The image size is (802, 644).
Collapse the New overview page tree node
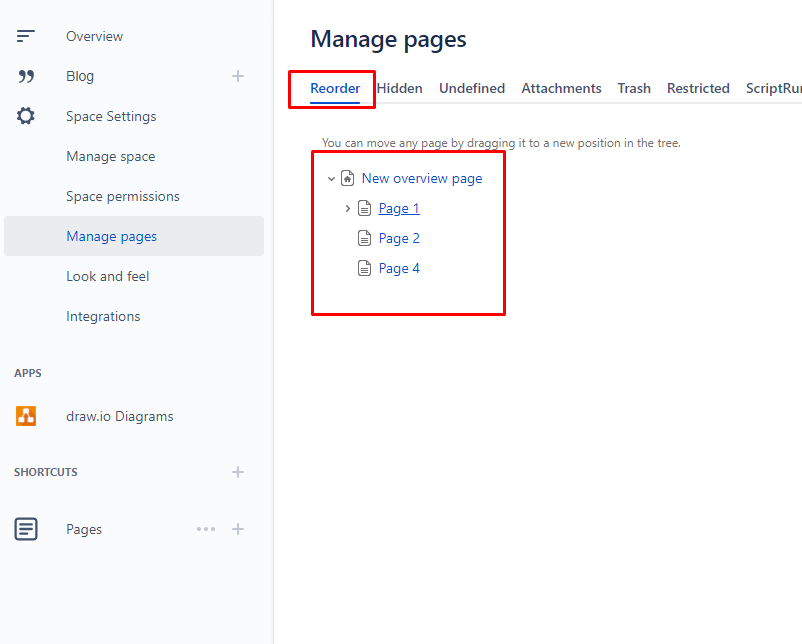click(331, 179)
